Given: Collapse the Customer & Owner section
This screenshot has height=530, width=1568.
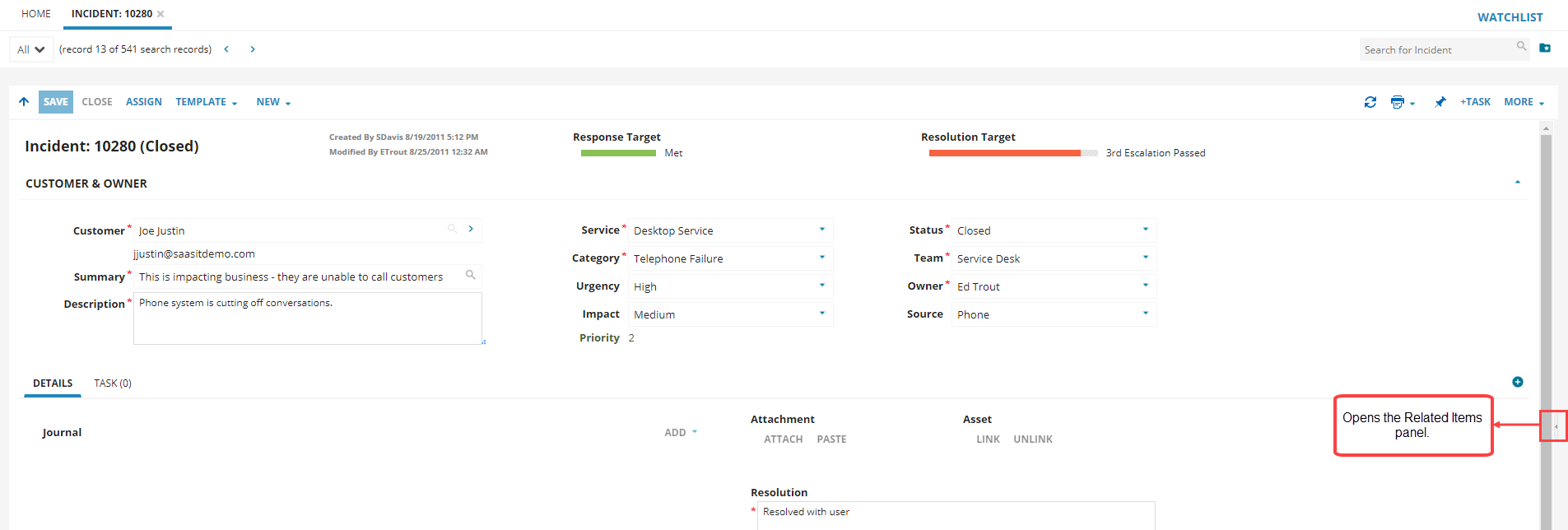Looking at the screenshot, I should pyautogui.click(x=1517, y=183).
